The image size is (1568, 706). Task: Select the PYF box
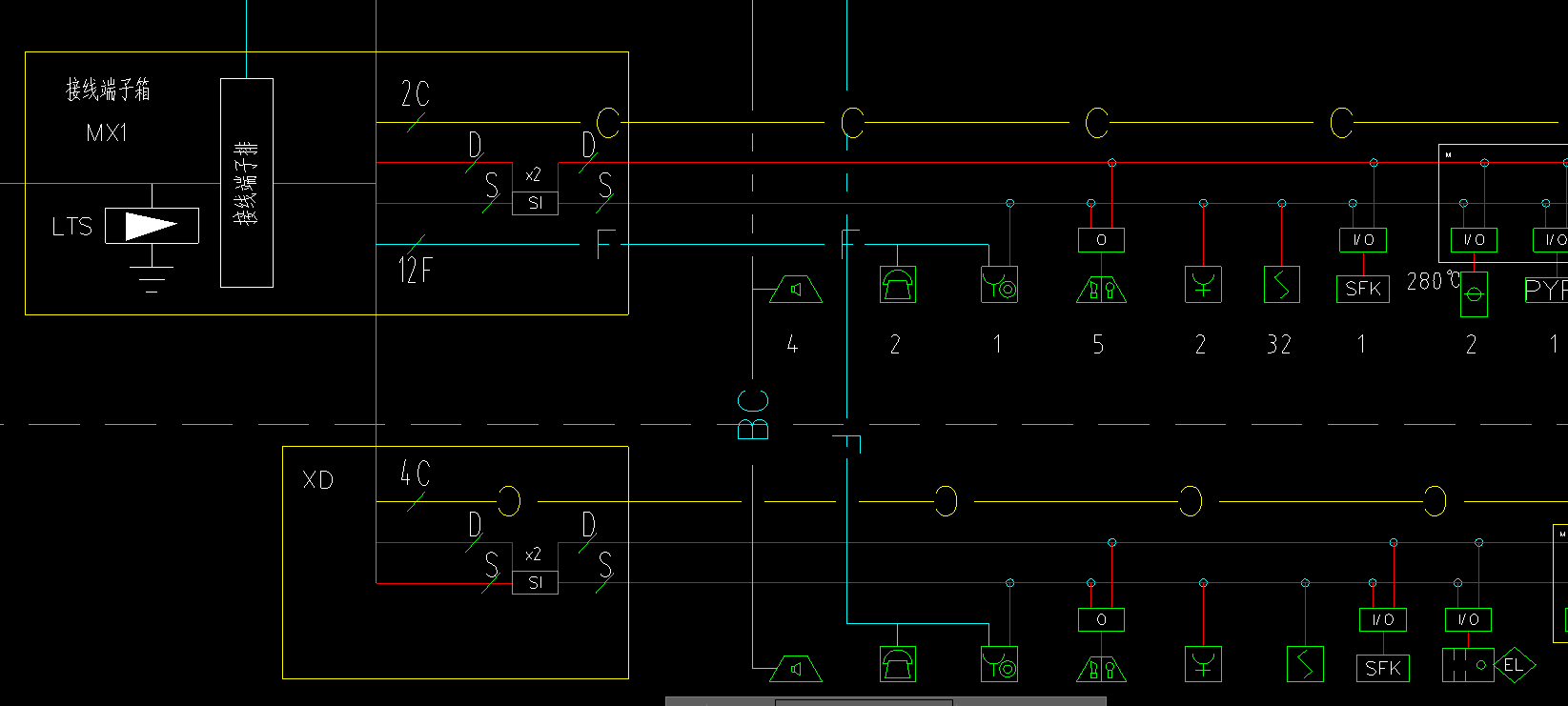(1546, 290)
